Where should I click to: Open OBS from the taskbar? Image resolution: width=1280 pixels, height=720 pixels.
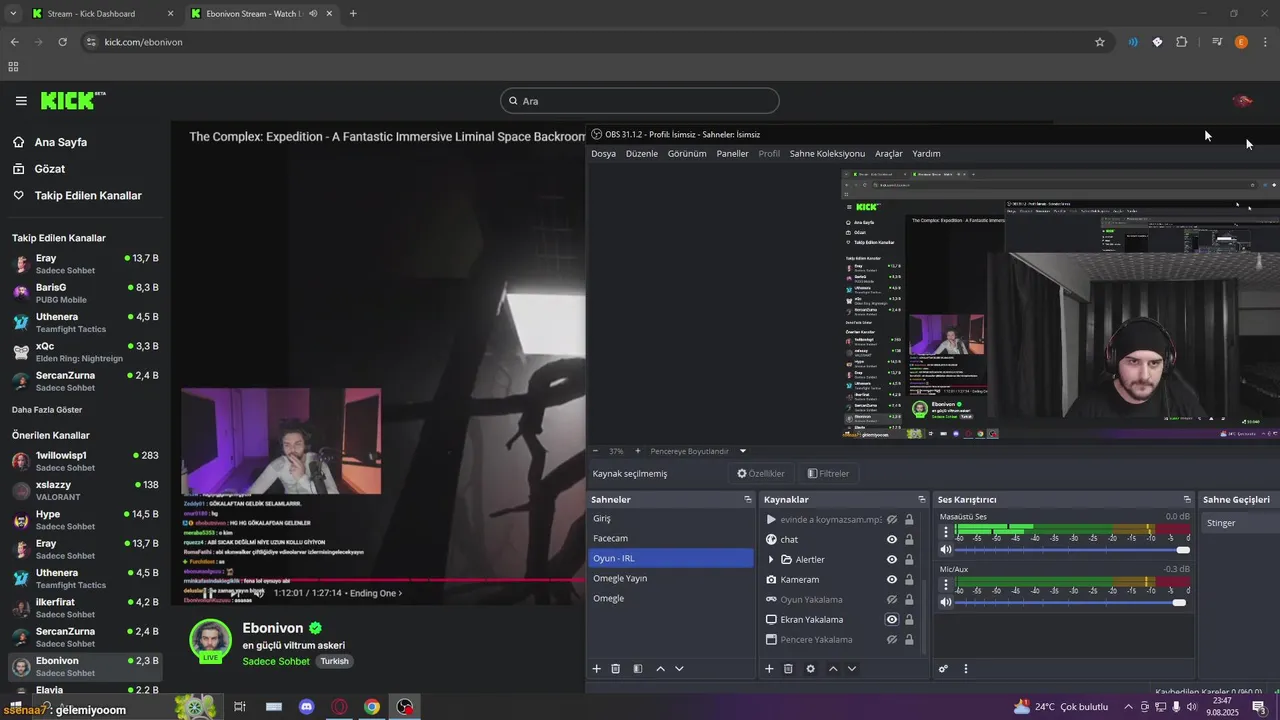click(x=405, y=707)
